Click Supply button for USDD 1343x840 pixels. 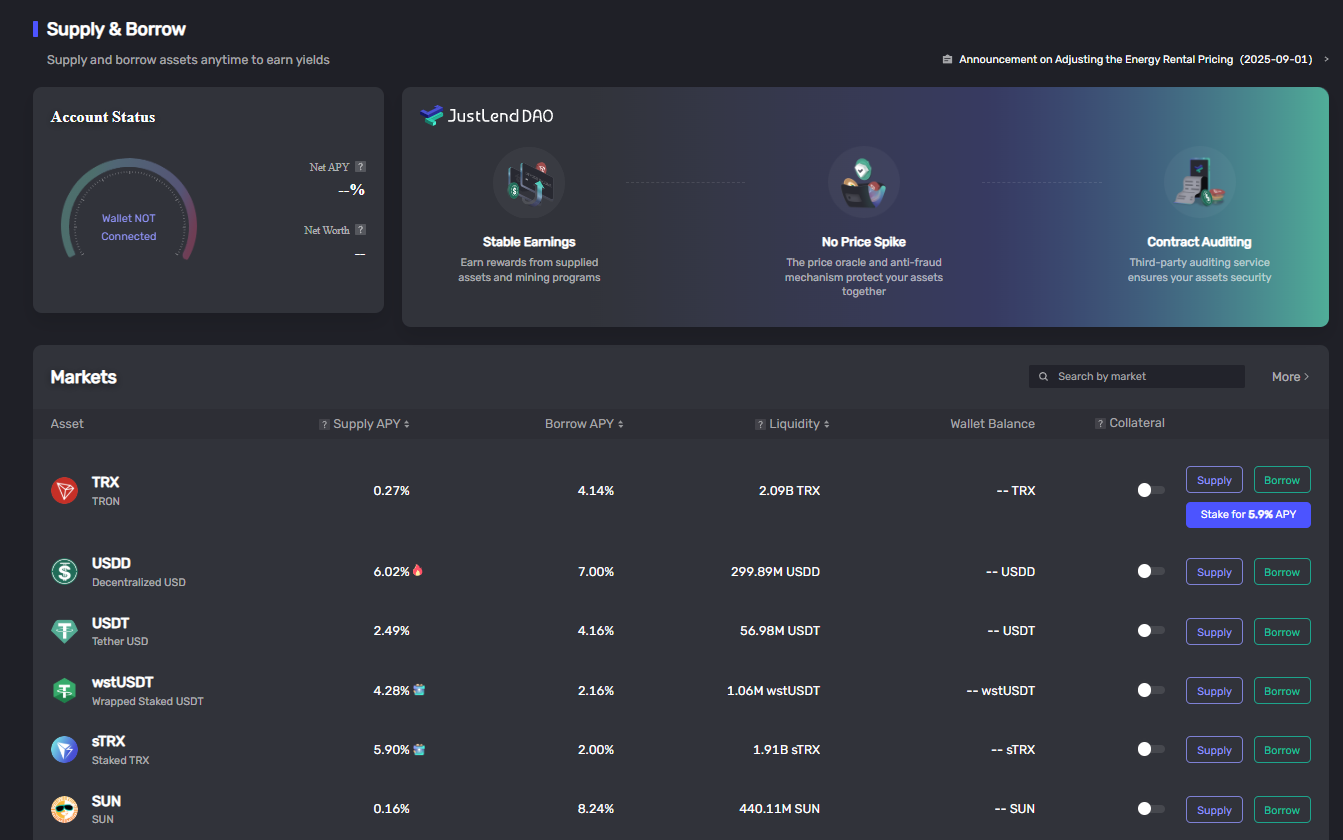point(1214,572)
